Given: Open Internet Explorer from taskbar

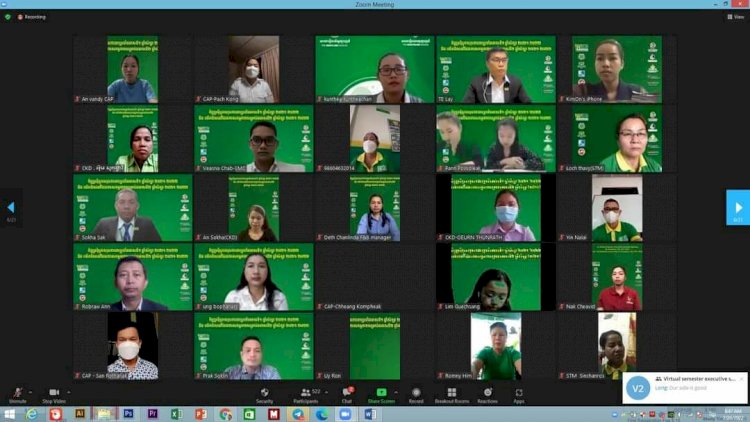Looking at the screenshot, I should coord(32,414).
